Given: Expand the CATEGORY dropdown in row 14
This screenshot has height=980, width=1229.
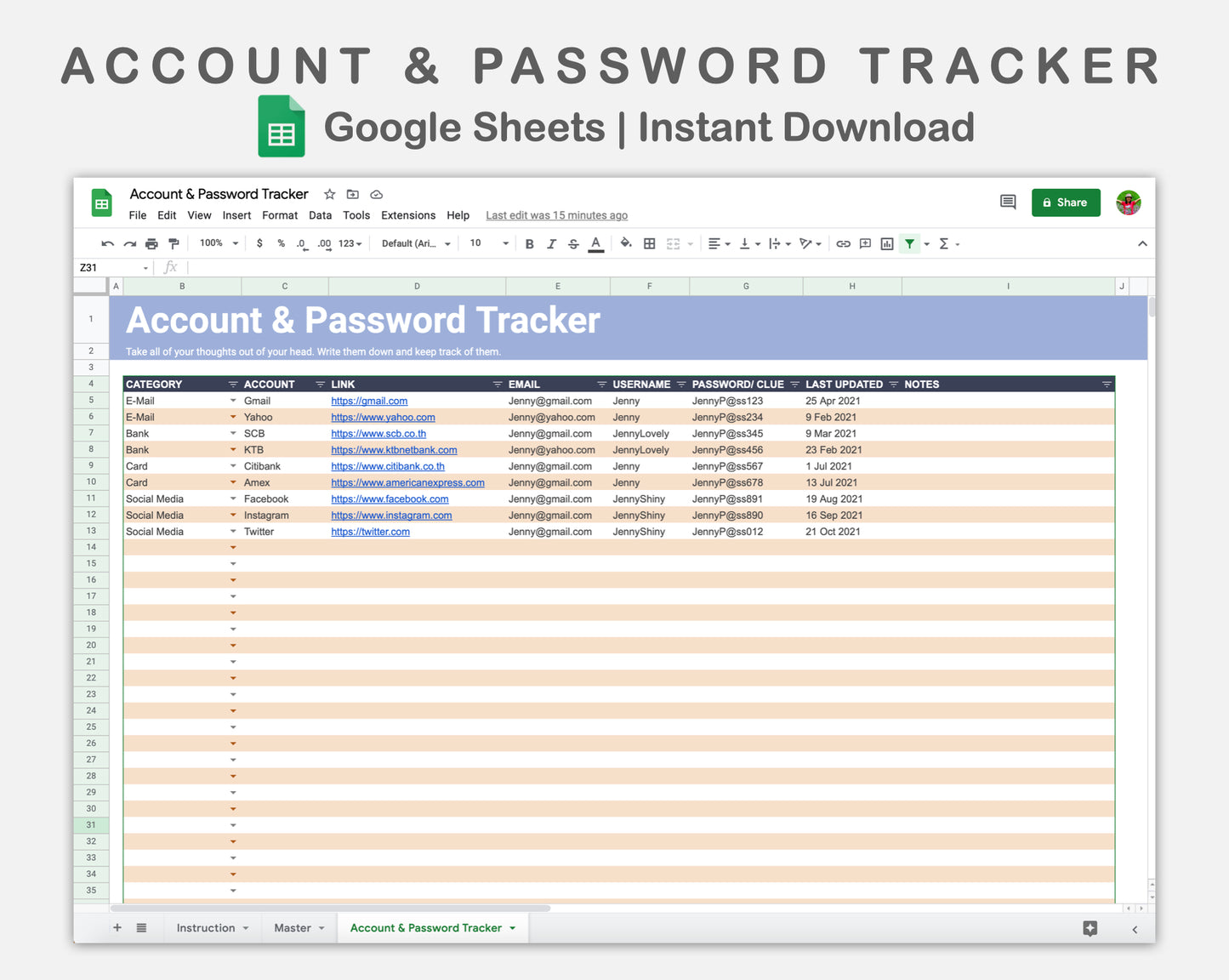Looking at the screenshot, I should [x=233, y=547].
